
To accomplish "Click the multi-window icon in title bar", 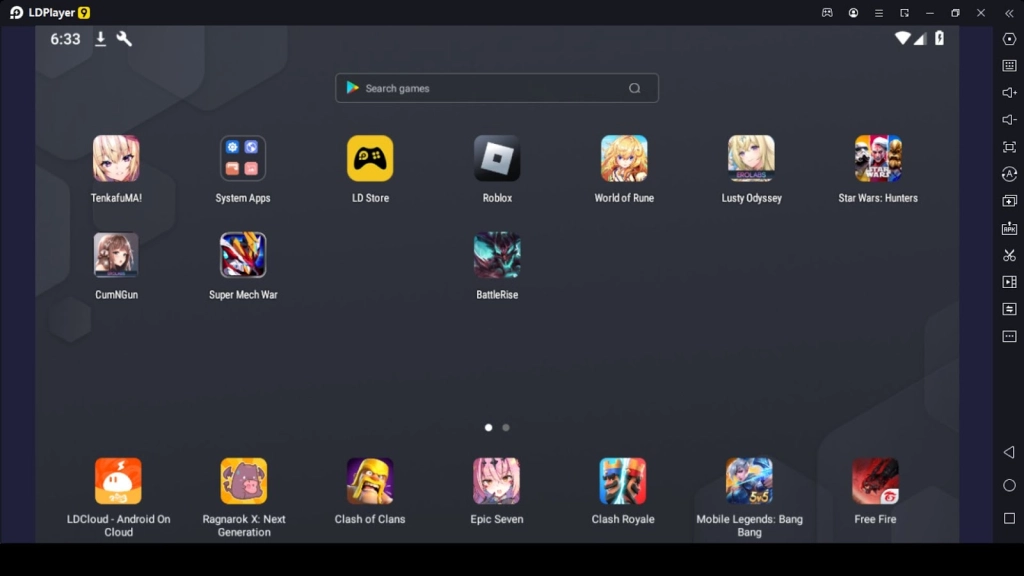I will (904, 12).
